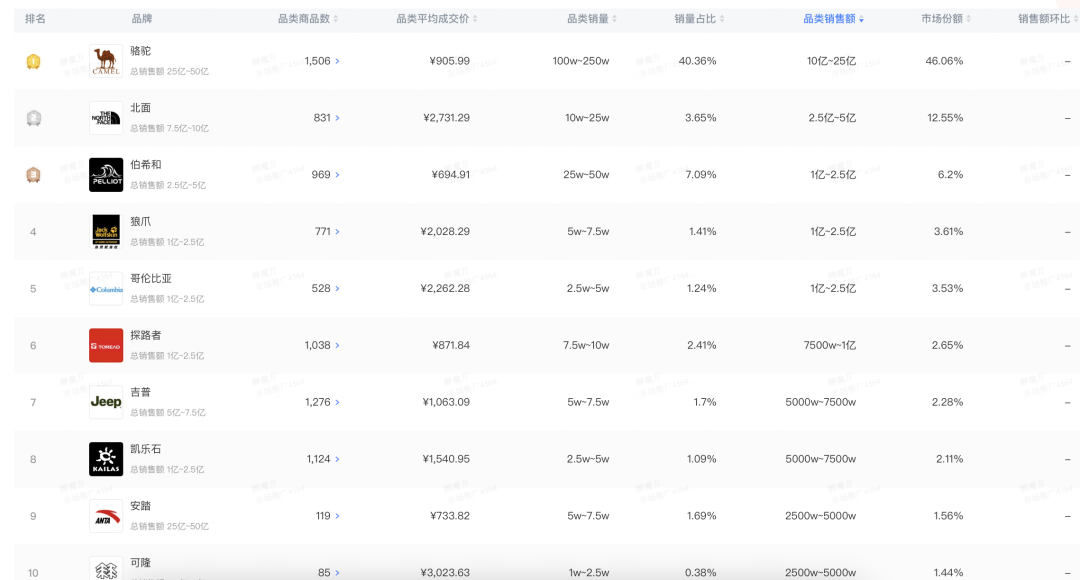Open 可隆 product count 85 details
Image resolution: width=1080 pixels, height=580 pixels.
[329, 572]
